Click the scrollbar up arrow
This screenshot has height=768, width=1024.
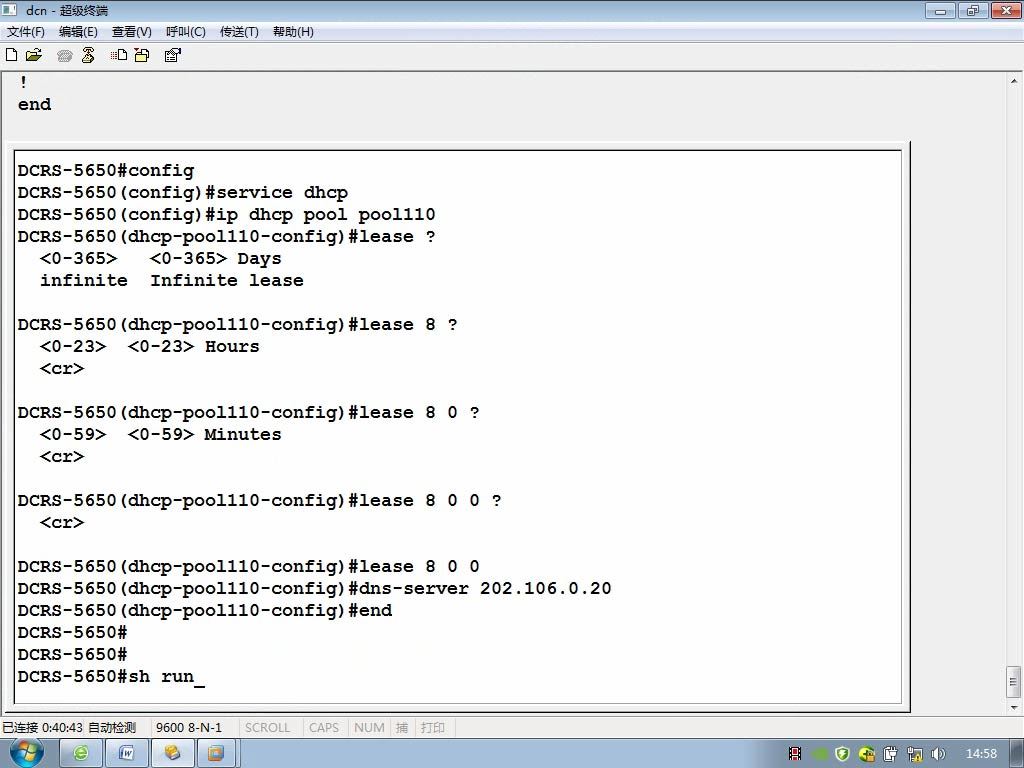coord(1014,82)
